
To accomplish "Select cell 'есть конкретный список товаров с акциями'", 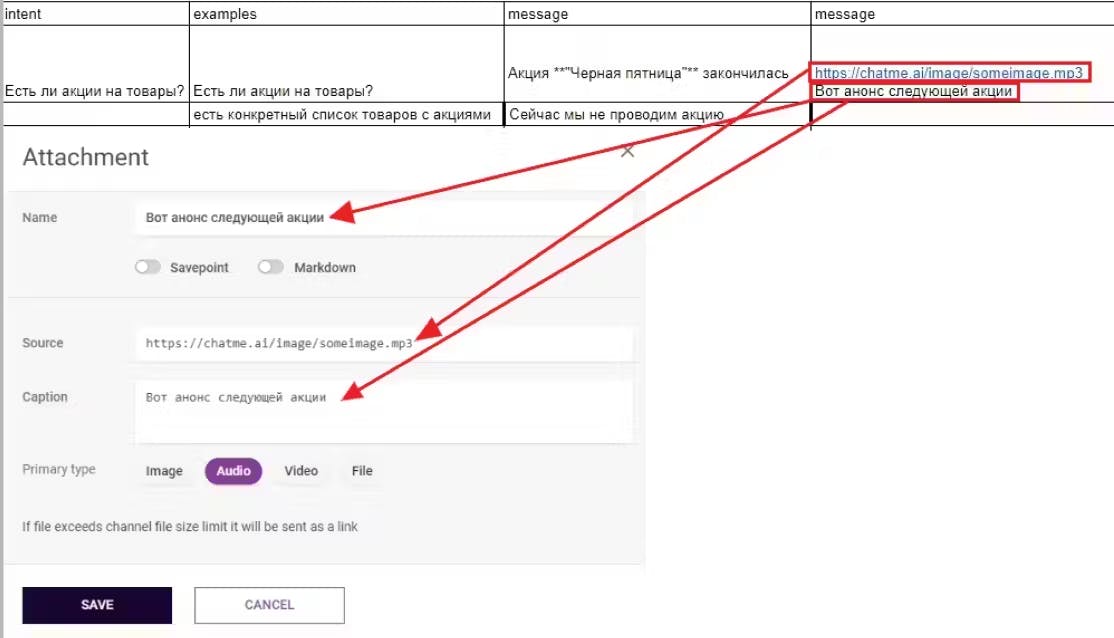I will [347, 114].
